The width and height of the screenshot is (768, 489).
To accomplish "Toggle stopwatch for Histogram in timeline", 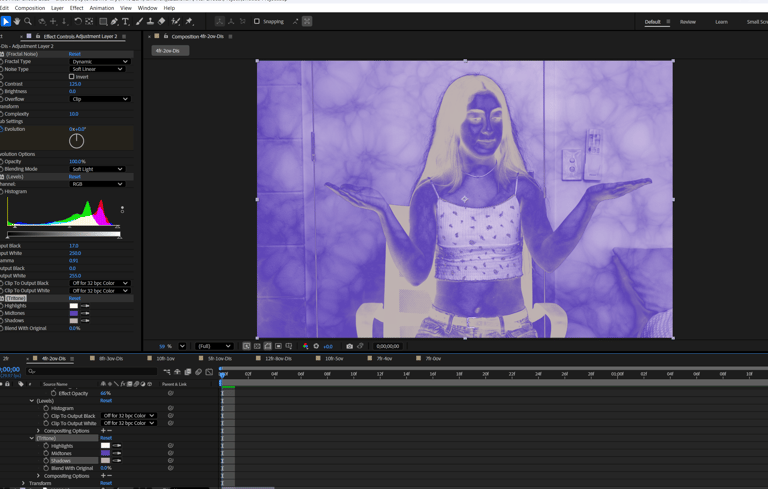I will 46,408.
